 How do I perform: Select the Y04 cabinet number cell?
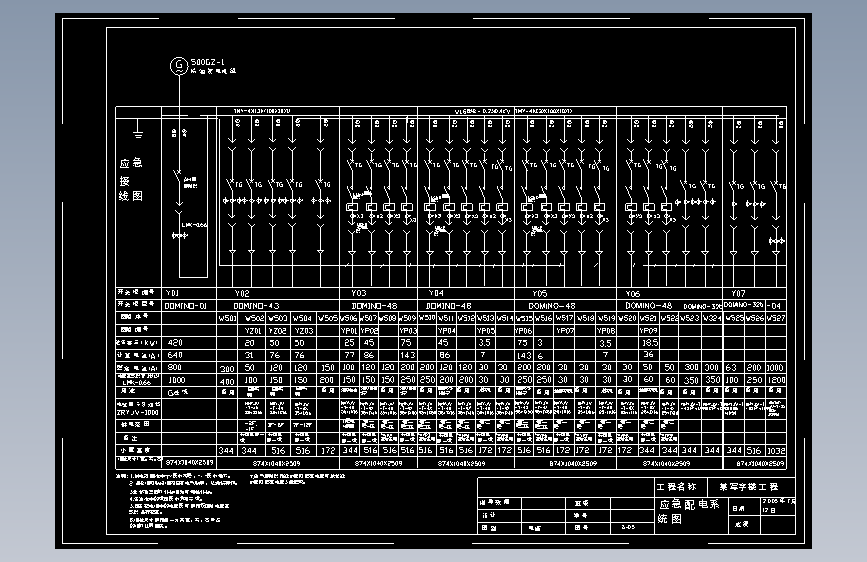[436, 293]
